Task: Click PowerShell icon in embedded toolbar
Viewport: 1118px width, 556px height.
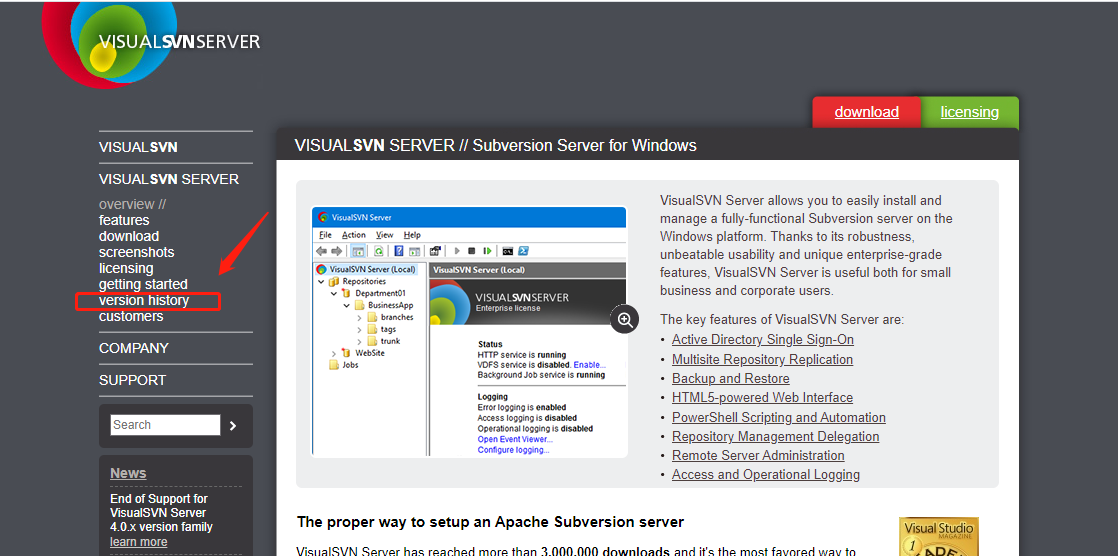Action: pyautogui.click(x=523, y=251)
